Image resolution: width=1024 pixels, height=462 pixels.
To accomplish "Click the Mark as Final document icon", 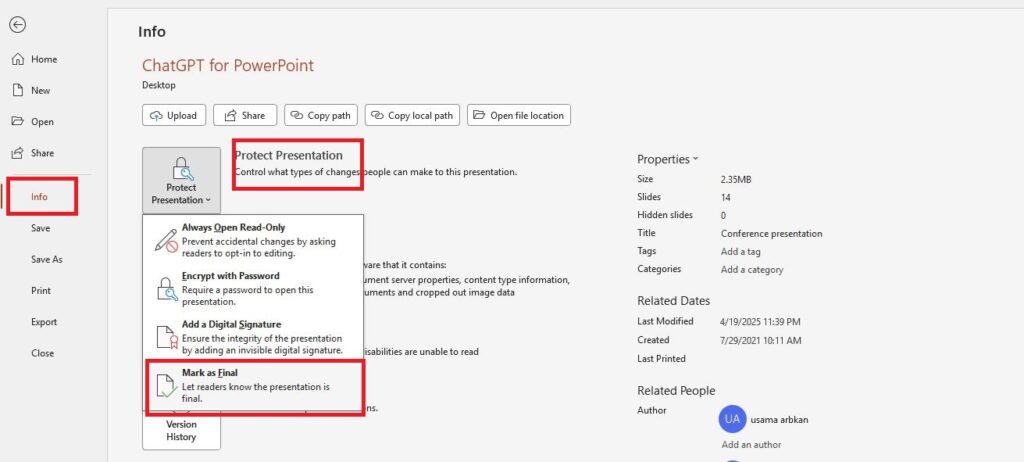I will (166, 386).
